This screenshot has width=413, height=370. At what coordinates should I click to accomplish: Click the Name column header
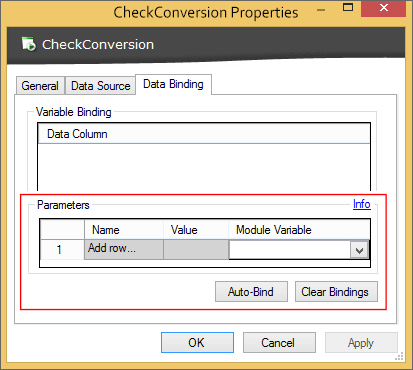[124, 230]
